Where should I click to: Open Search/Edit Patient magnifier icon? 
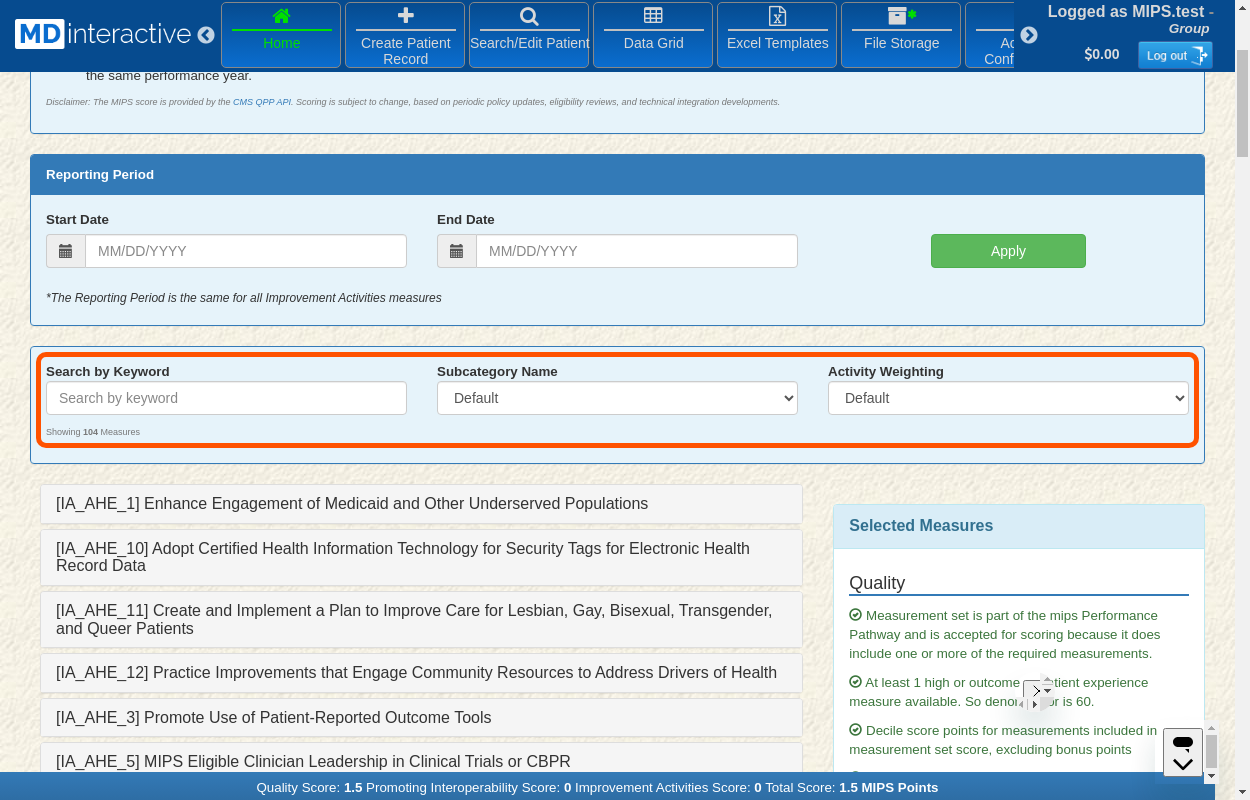tap(529, 16)
